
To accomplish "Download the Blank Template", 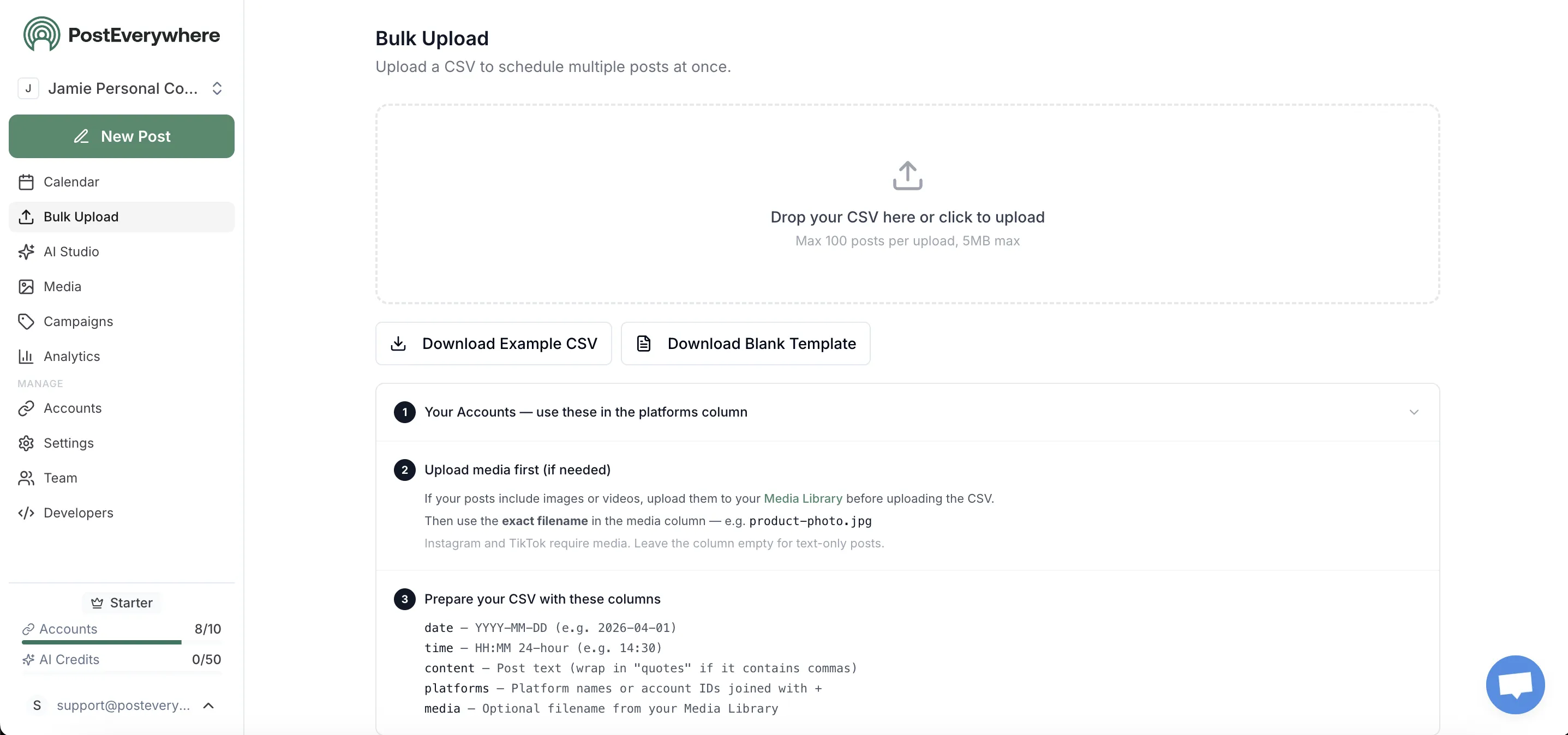I will (746, 344).
